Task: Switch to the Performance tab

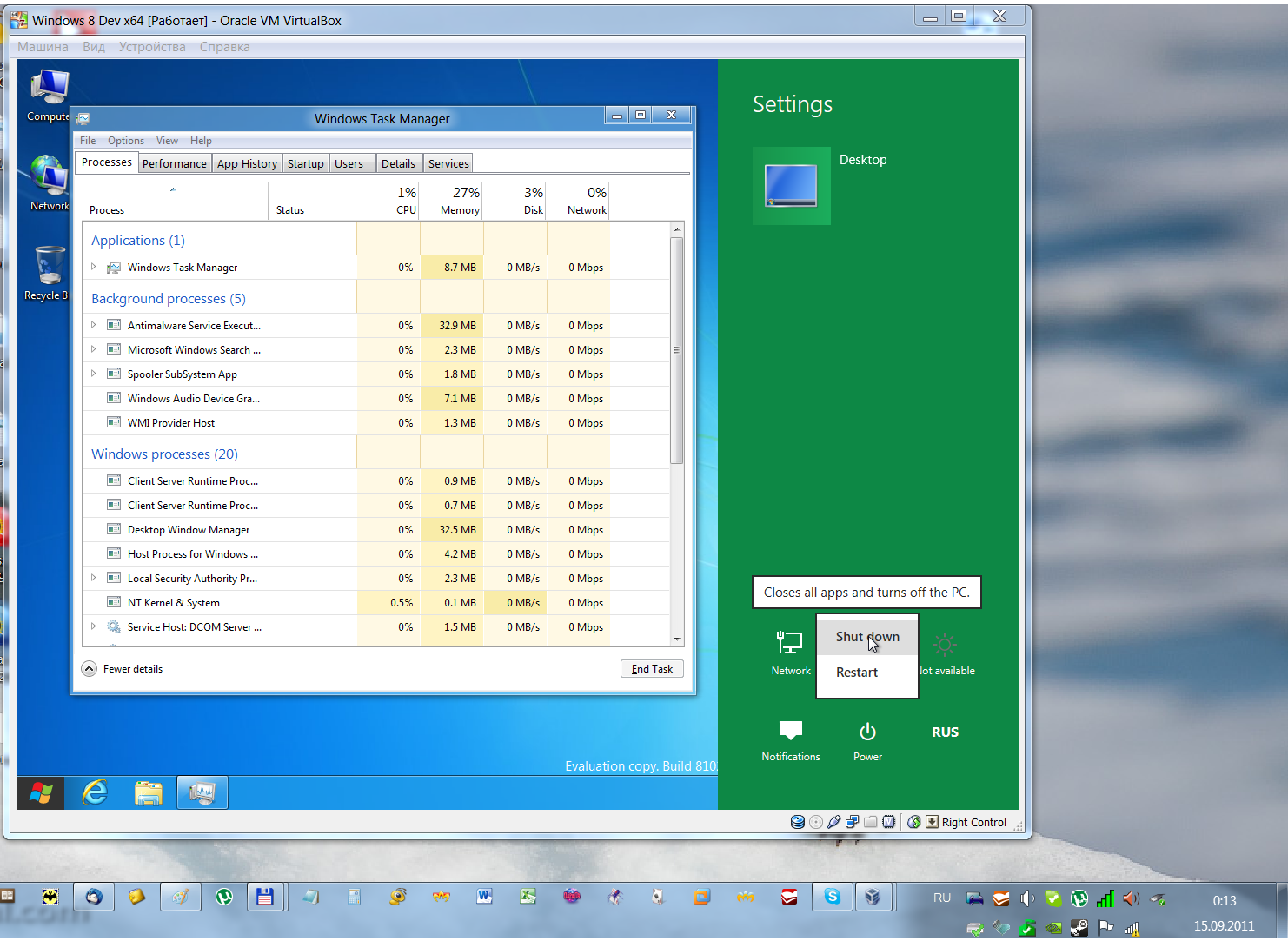Action: (x=174, y=163)
